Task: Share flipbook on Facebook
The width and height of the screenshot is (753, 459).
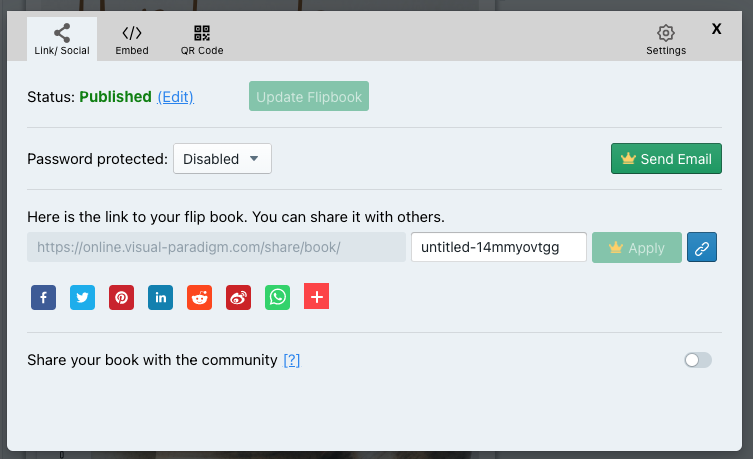Action: click(43, 297)
